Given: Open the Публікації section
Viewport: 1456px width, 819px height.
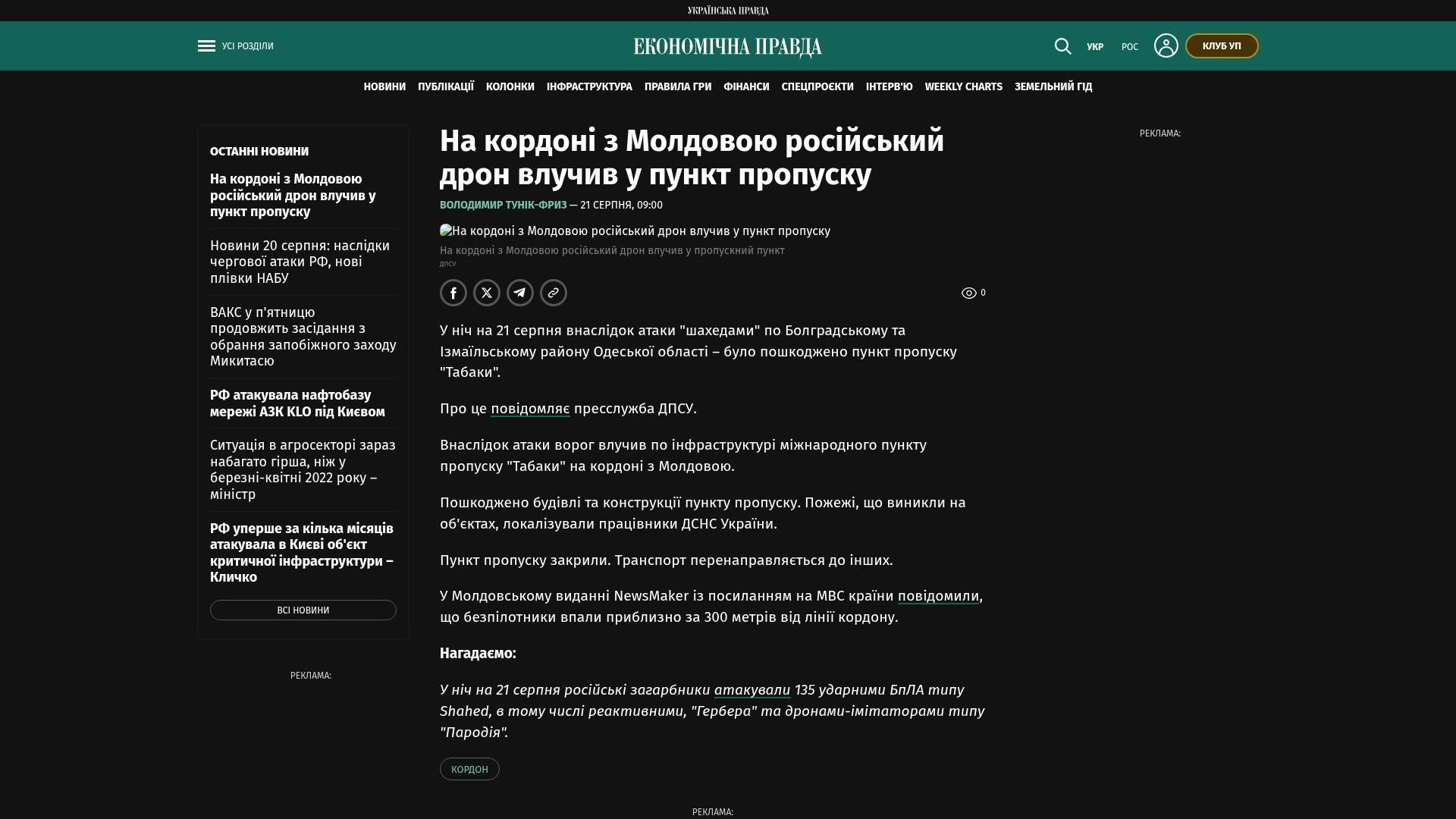Looking at the screenshot, I should coord(446,87).
